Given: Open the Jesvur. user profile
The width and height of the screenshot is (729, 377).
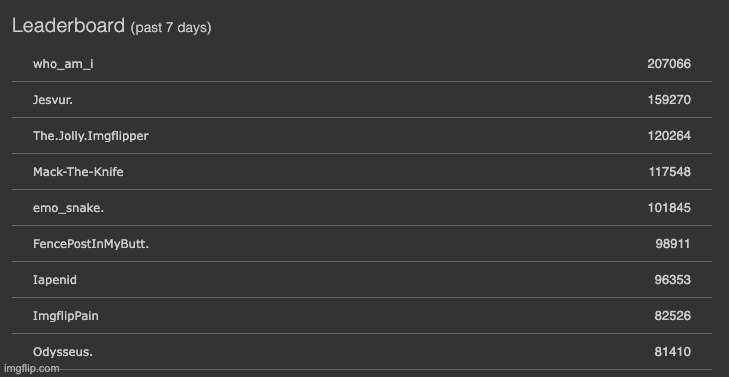Looking at the screenshot, I should (x=53, y=99).
